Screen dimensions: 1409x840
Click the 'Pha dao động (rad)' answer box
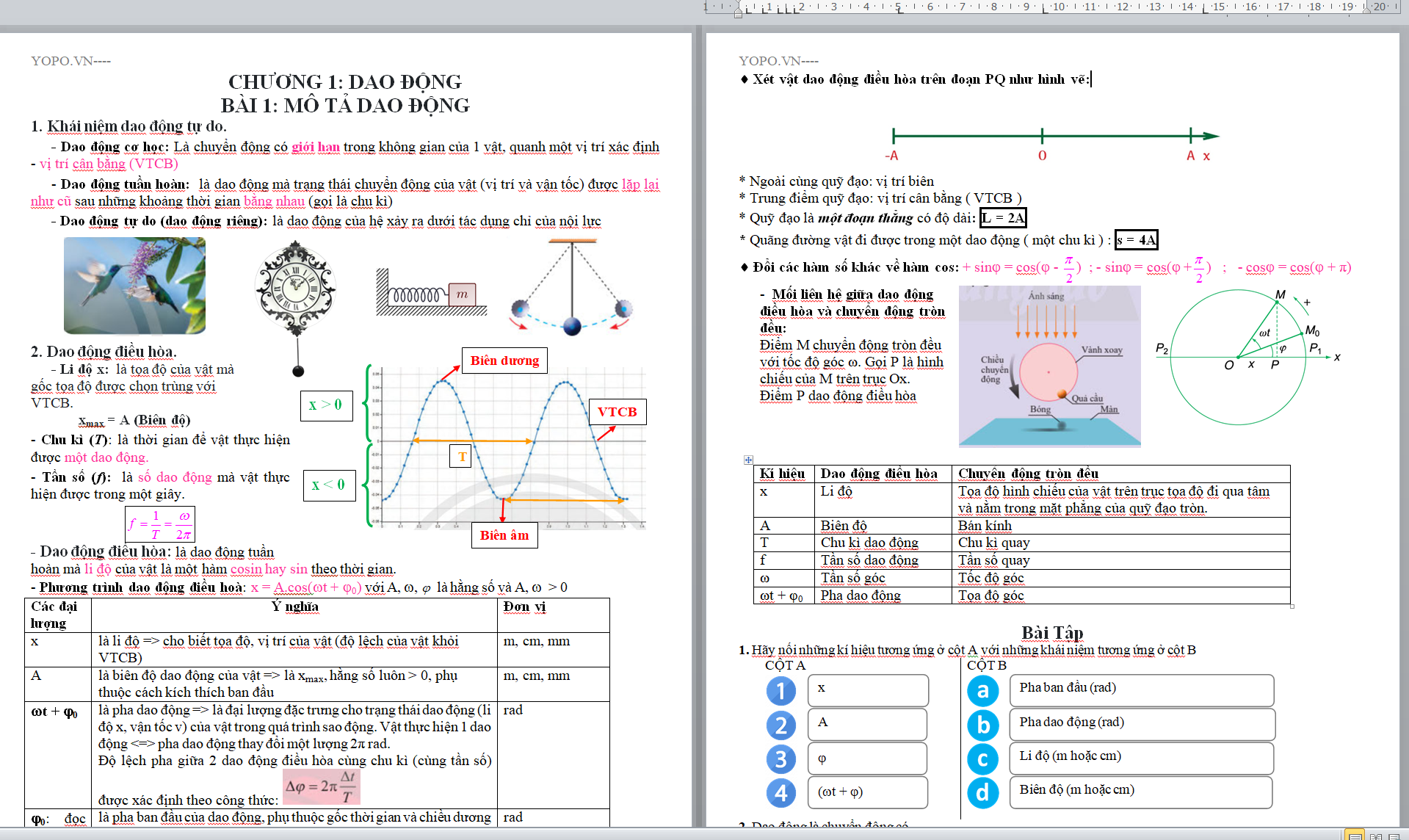coord(1142,725)
